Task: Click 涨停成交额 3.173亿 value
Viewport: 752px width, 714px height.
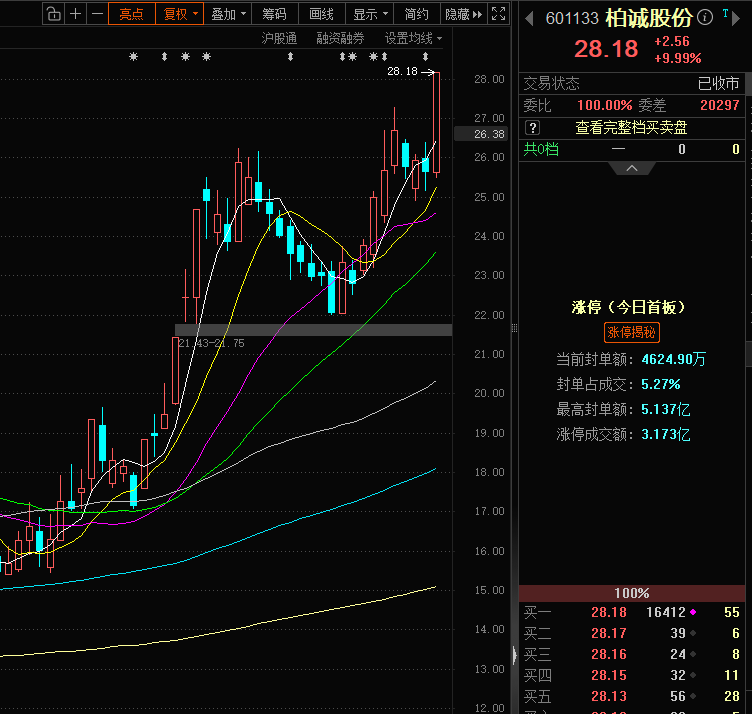Action: [666, 434]
